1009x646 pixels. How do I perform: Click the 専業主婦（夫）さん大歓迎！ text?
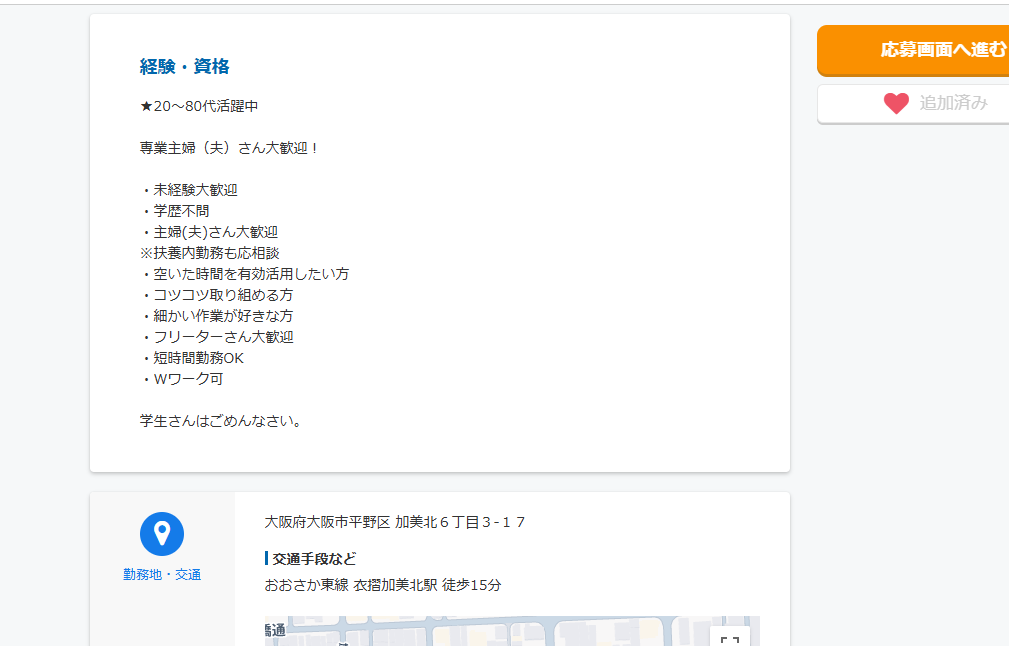coord(229,148)
